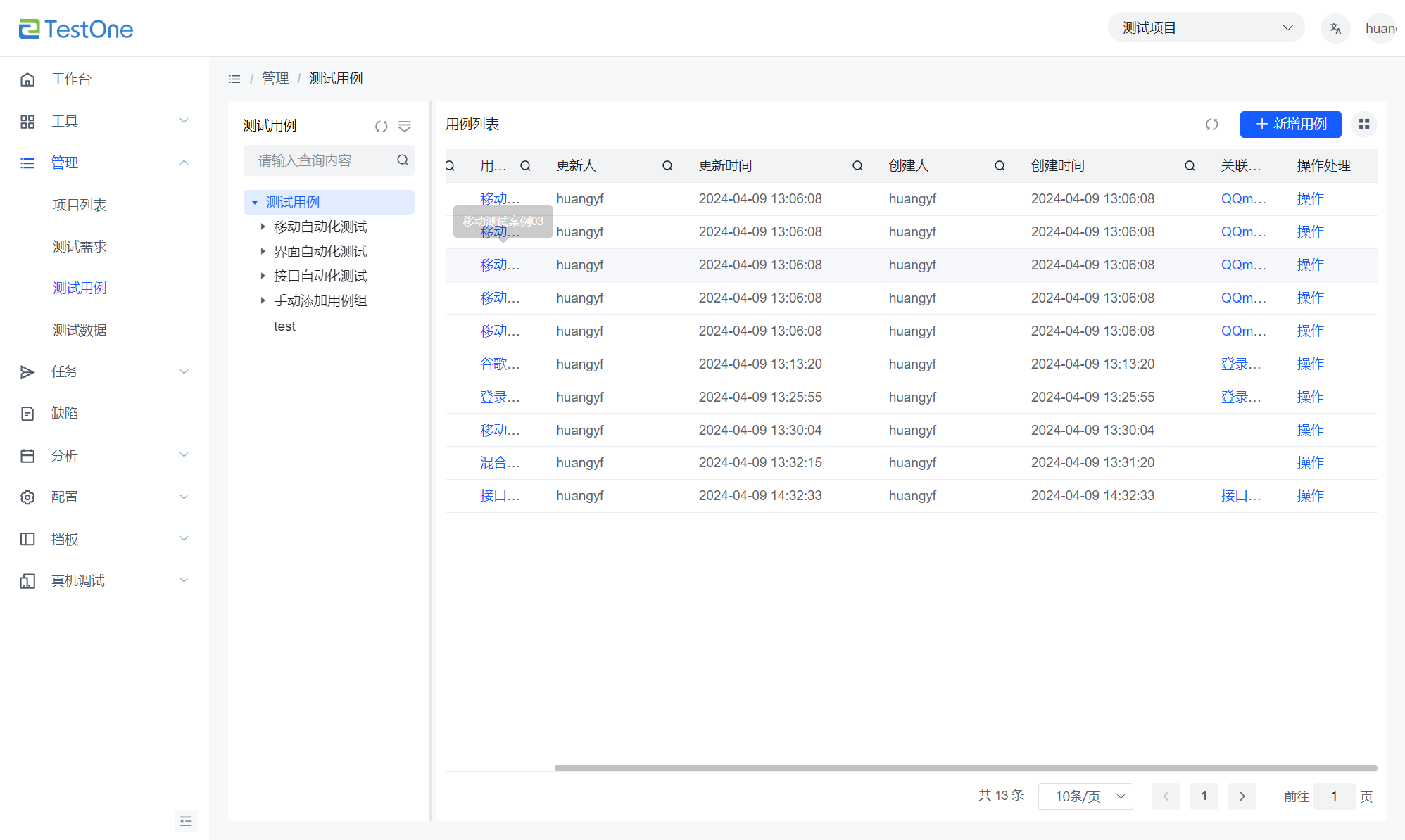Image resolution: width=1405 pixels, height=840 pixels.
Task: Refresh the case list table
Action: [1211, 125]
